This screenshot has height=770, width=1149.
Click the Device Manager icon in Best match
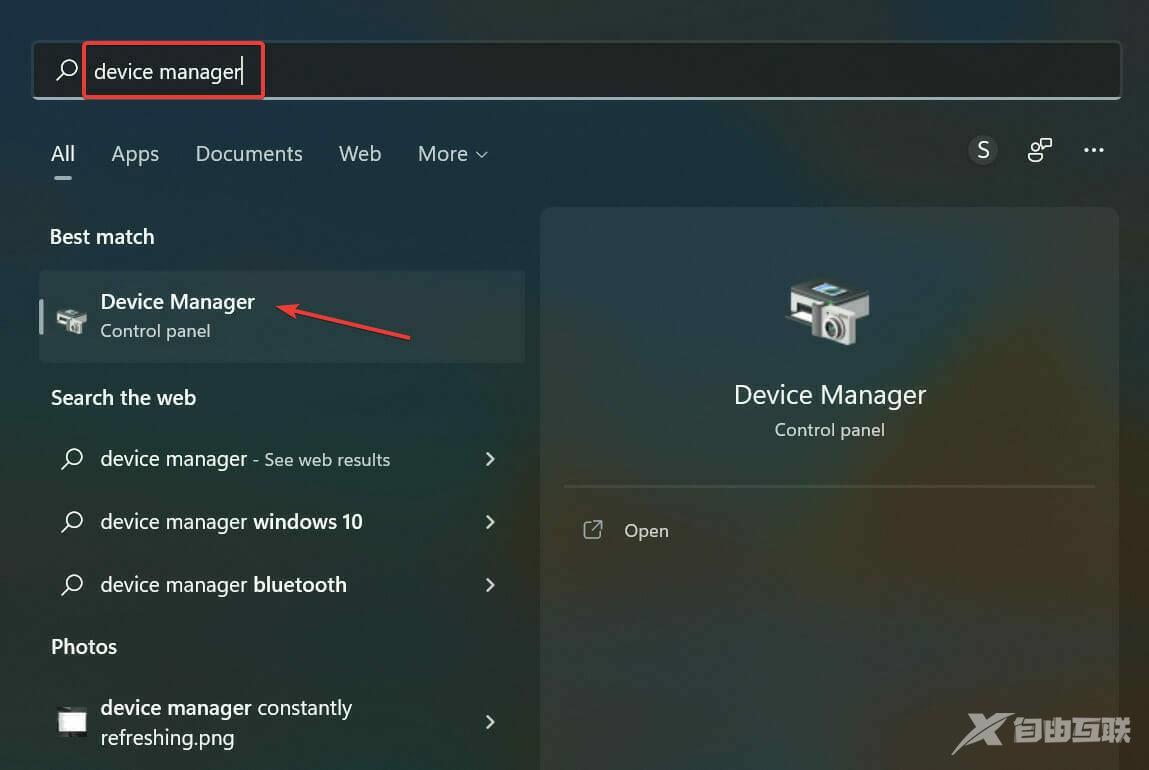point(71,319)
